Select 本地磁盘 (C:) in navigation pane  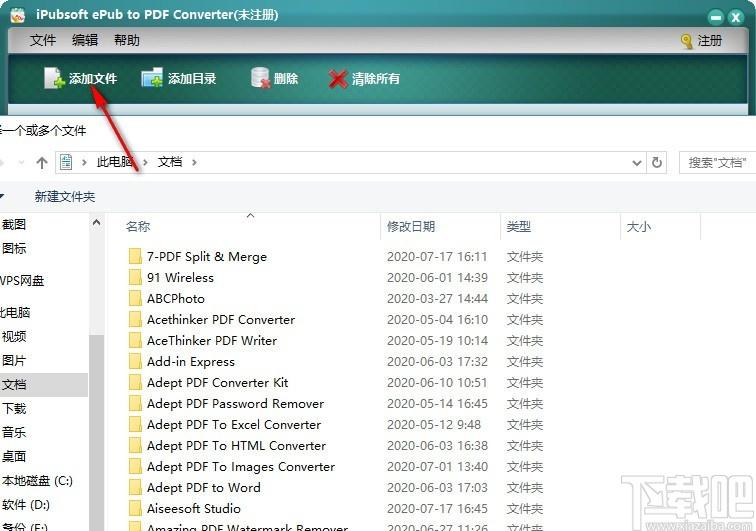click(37, 481)
